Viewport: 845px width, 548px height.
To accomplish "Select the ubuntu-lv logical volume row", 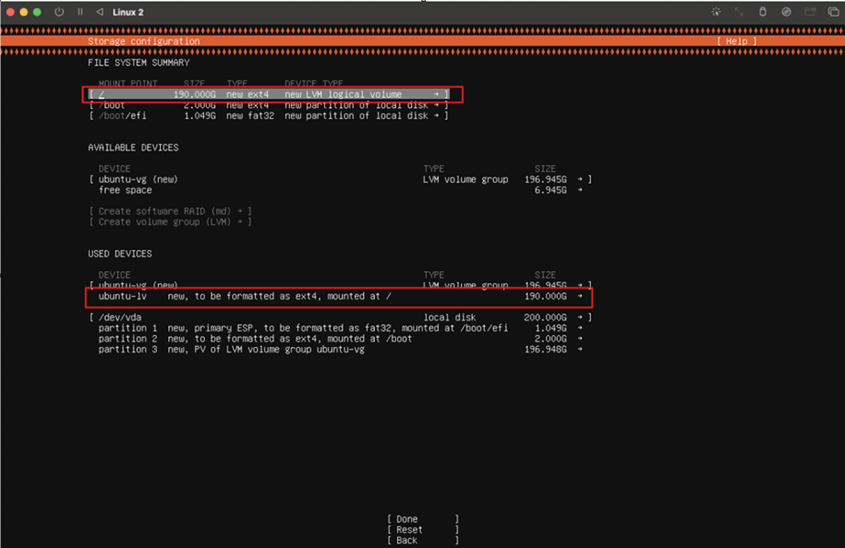I will (x=340, y=296).
